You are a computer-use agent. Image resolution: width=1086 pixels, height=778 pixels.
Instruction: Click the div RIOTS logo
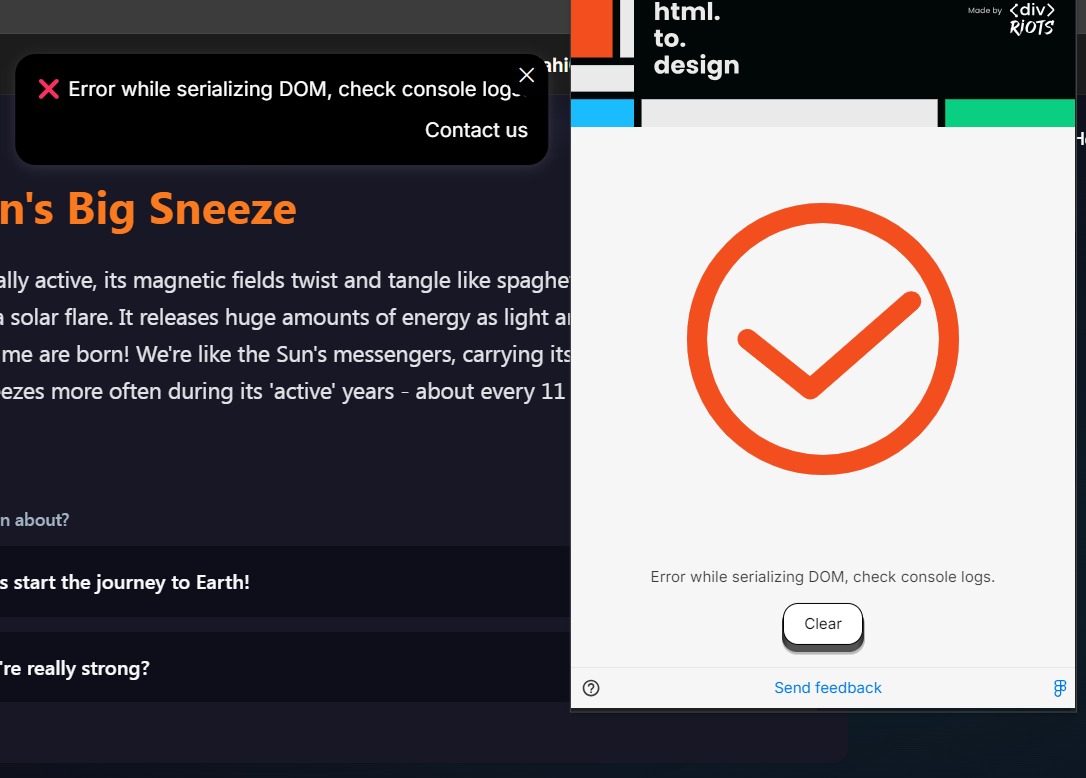click(1031, 19)
